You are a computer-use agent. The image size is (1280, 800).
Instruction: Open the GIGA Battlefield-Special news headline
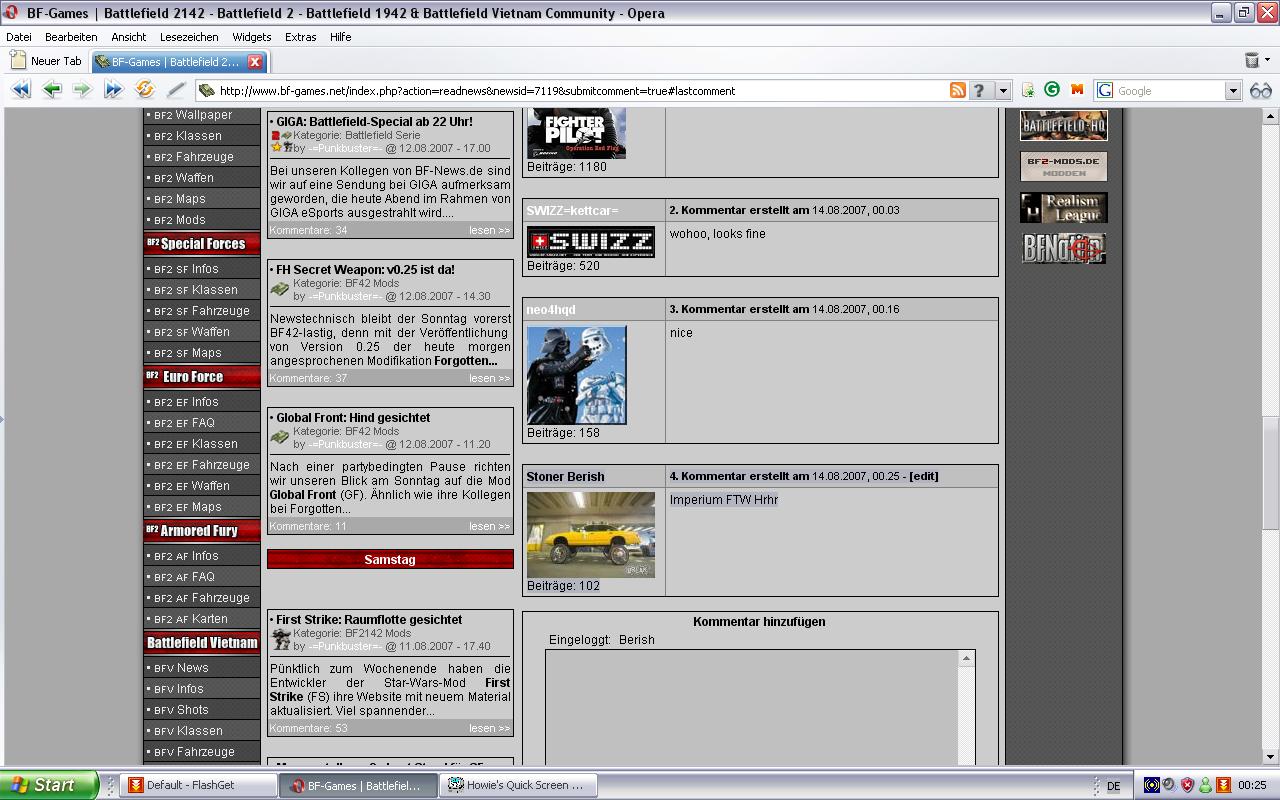[374, 122]
